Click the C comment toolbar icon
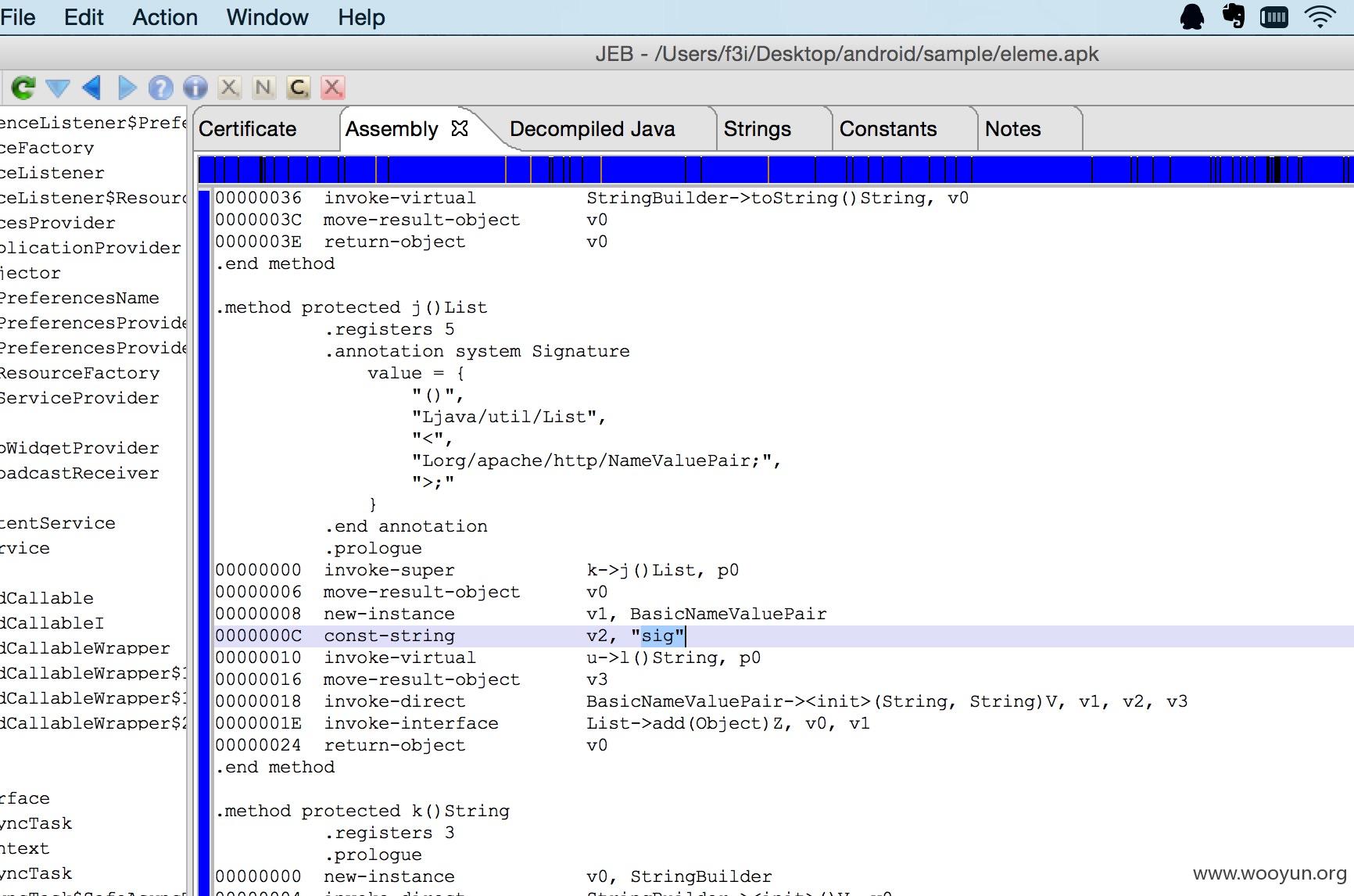The width and height of the screenshot is (1354, 896). pyautogui.click(x=298, y=88)
